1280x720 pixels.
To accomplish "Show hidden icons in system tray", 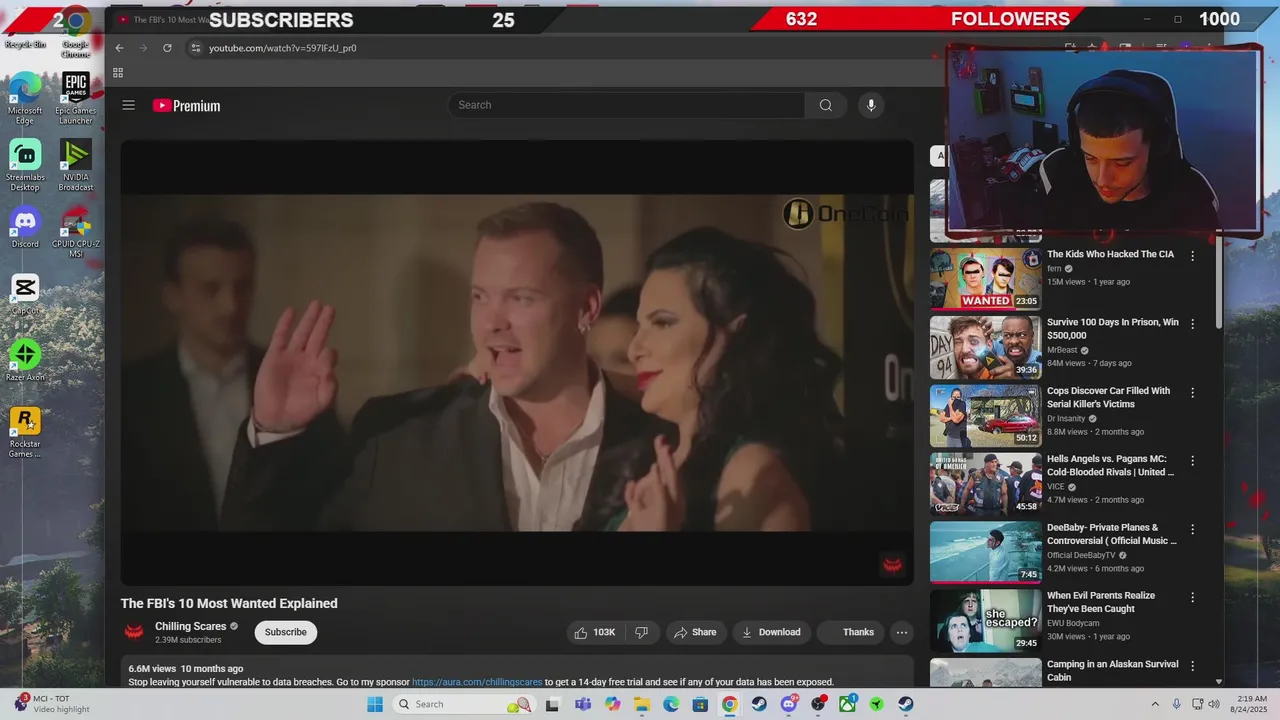I will point(1155,704).
